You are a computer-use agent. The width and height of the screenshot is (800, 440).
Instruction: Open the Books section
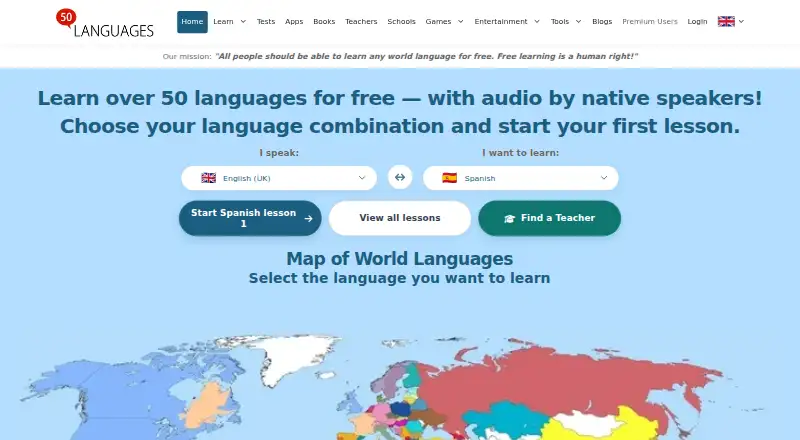point(324,22)
